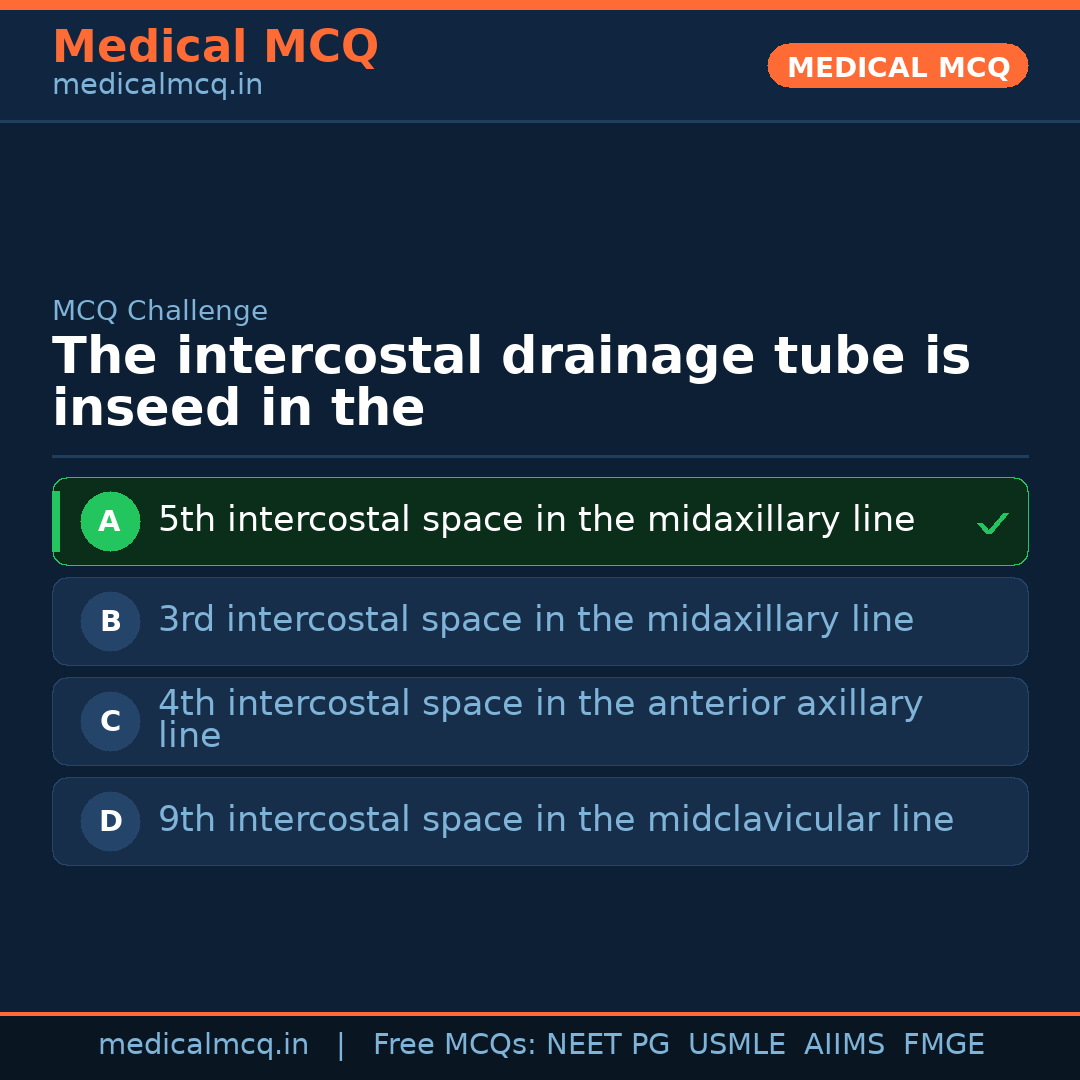This screenshot has height=1080, width=1080.
Task: Click the Medical MCQ header title
Action: pos(215,47)
